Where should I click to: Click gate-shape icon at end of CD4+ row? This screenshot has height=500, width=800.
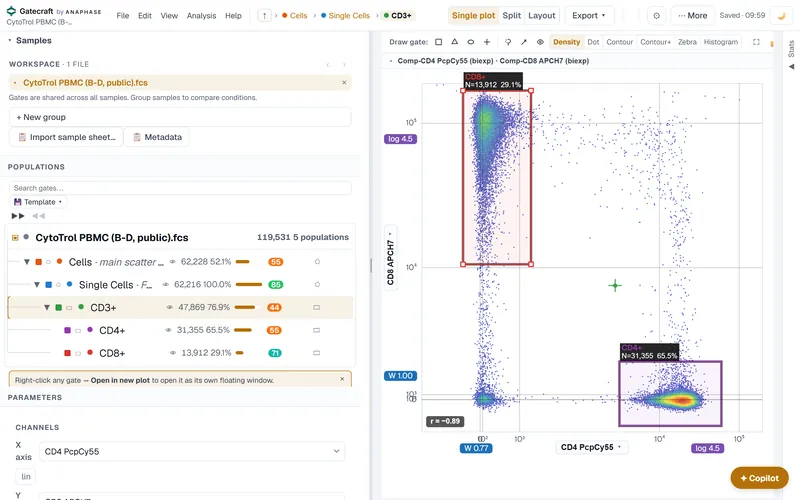[x=316, y=330]
